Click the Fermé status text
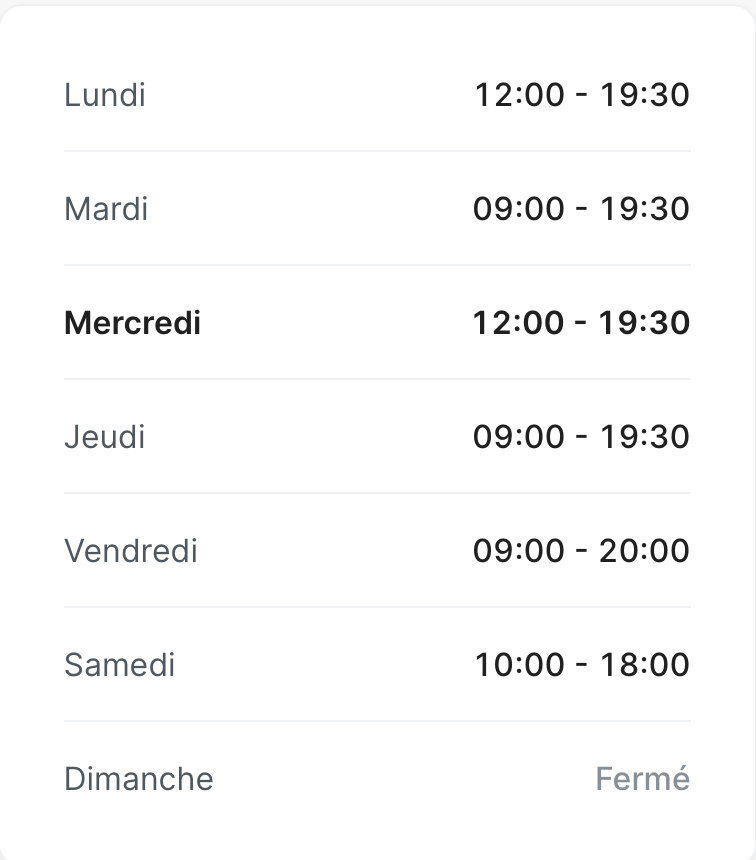 pos(642,779)
